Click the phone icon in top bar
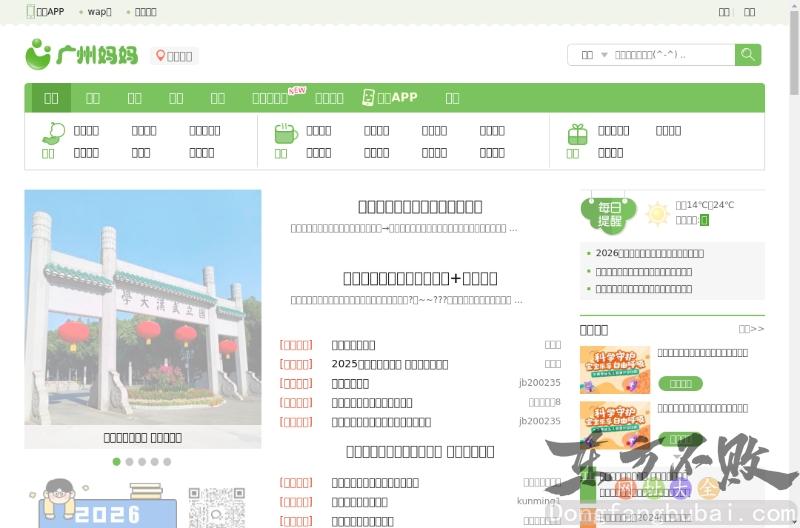Screen dimensions: 800x528 (30, 12)
